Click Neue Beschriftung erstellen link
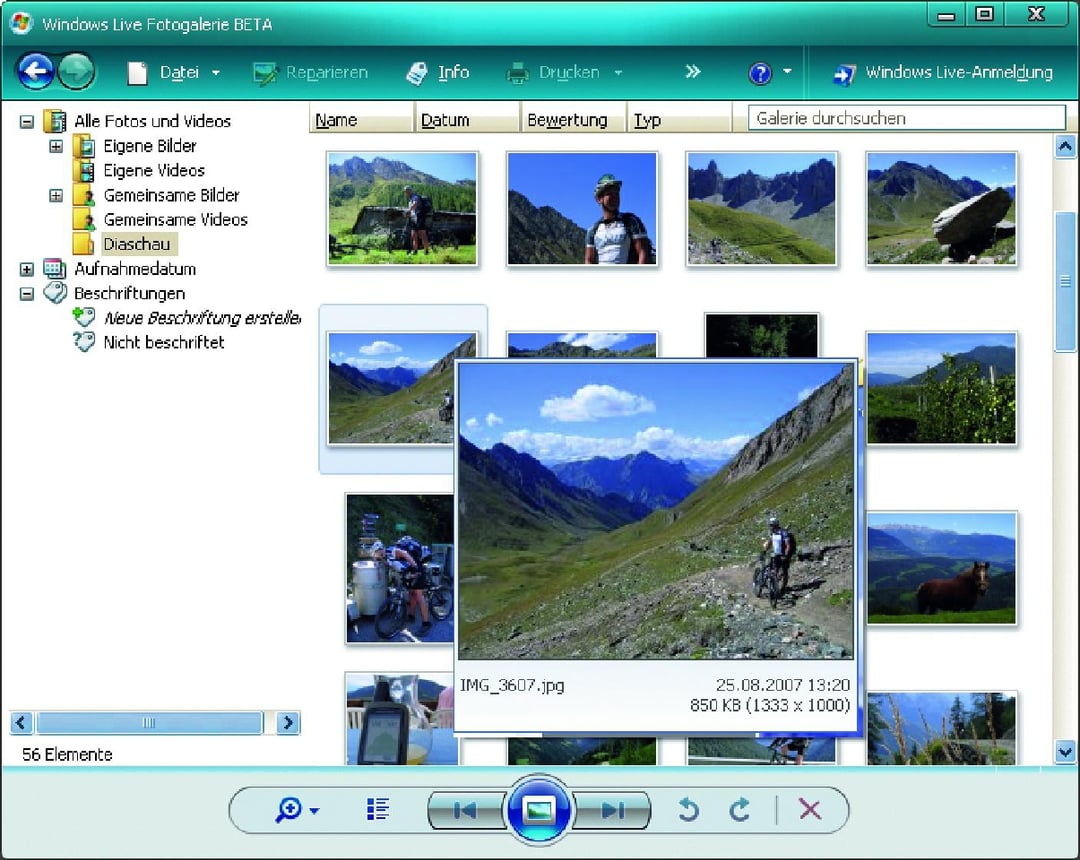The height and width of the screenshot is (860, 1080). click(201, 318)
